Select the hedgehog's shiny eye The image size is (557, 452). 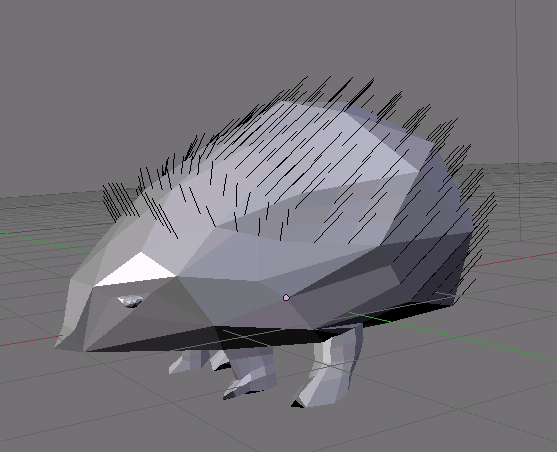131,301
